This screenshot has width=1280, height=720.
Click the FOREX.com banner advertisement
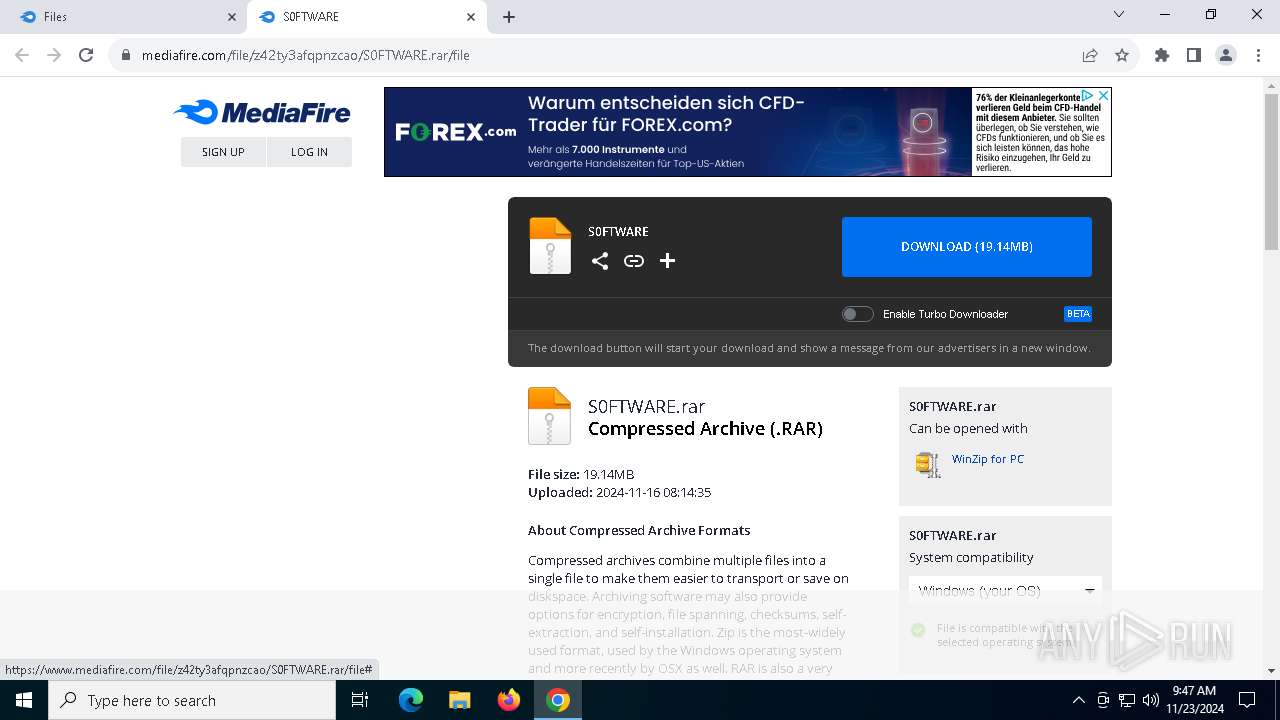coord(747,132)
